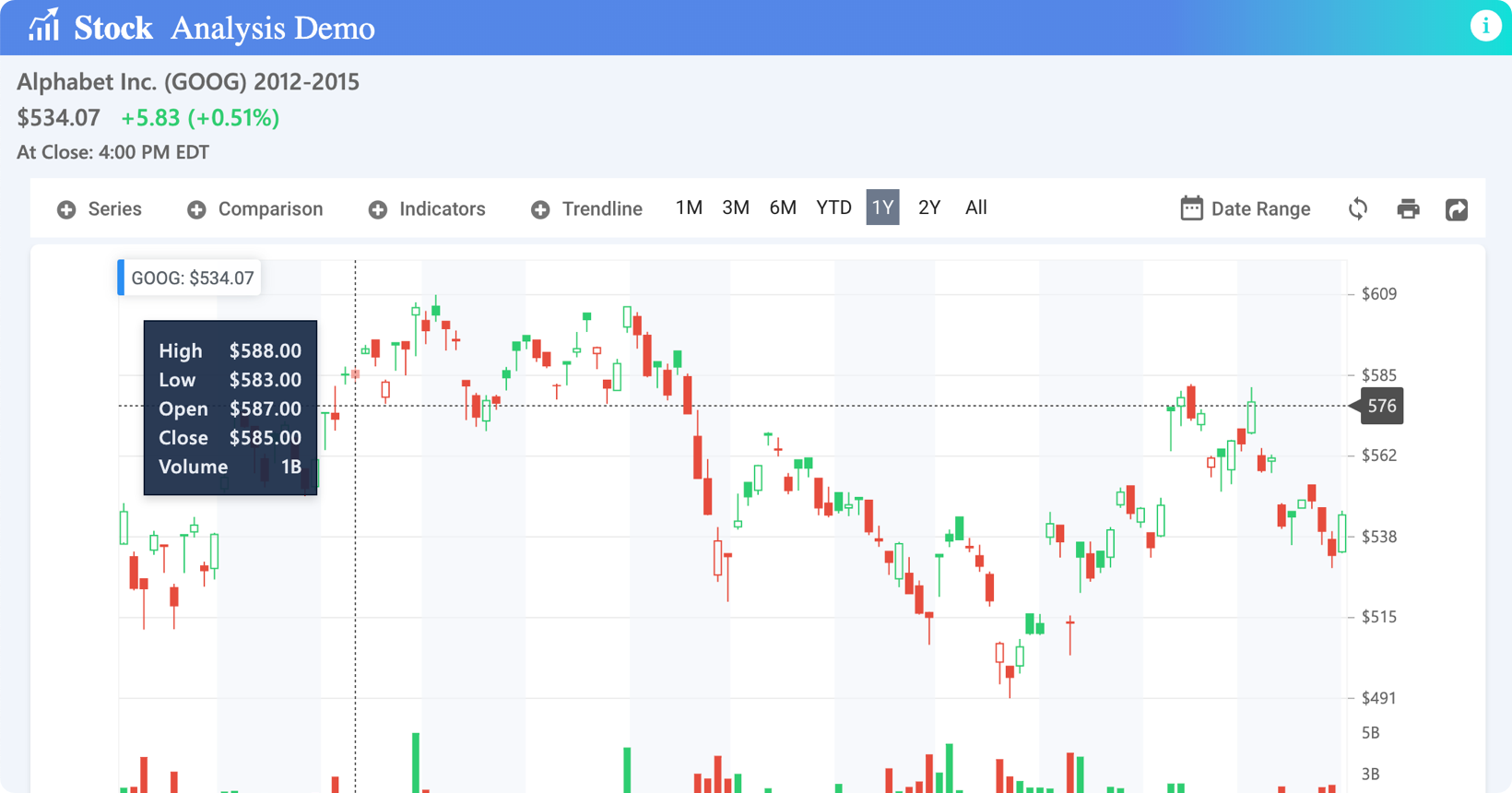Click the info icon in header
Image resolution: width=1512 pixels, height=793 pixels.
pyautogui.click(x=1485, y=26)
